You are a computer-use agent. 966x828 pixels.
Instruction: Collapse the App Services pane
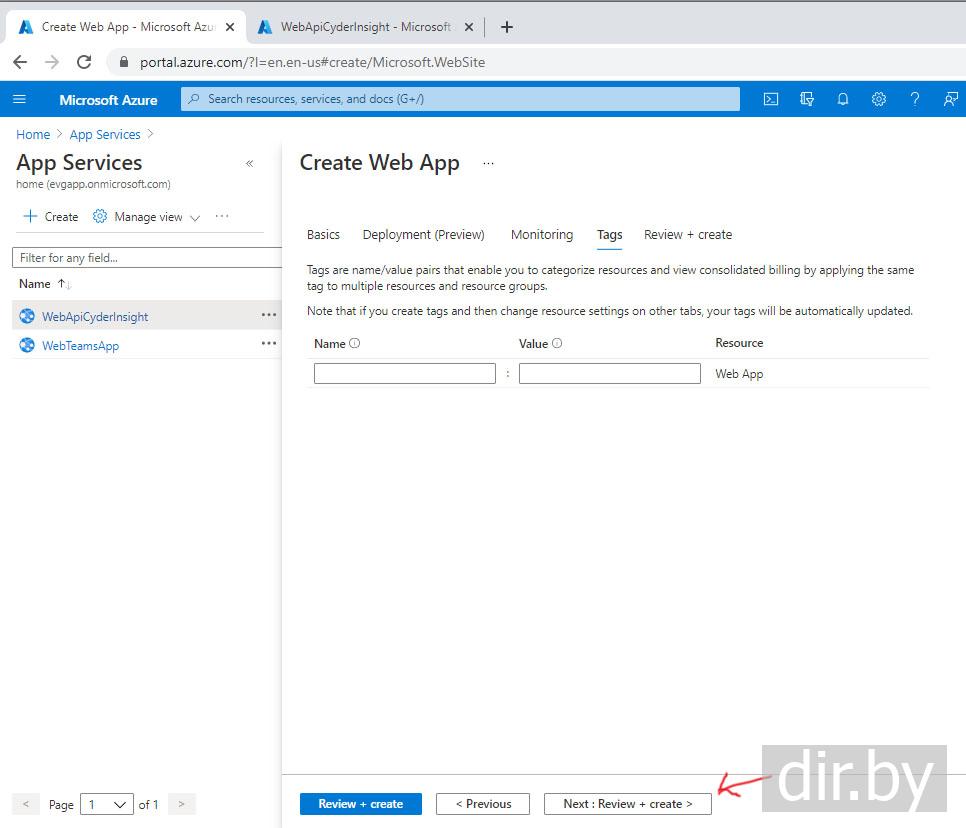click(249, 164)
